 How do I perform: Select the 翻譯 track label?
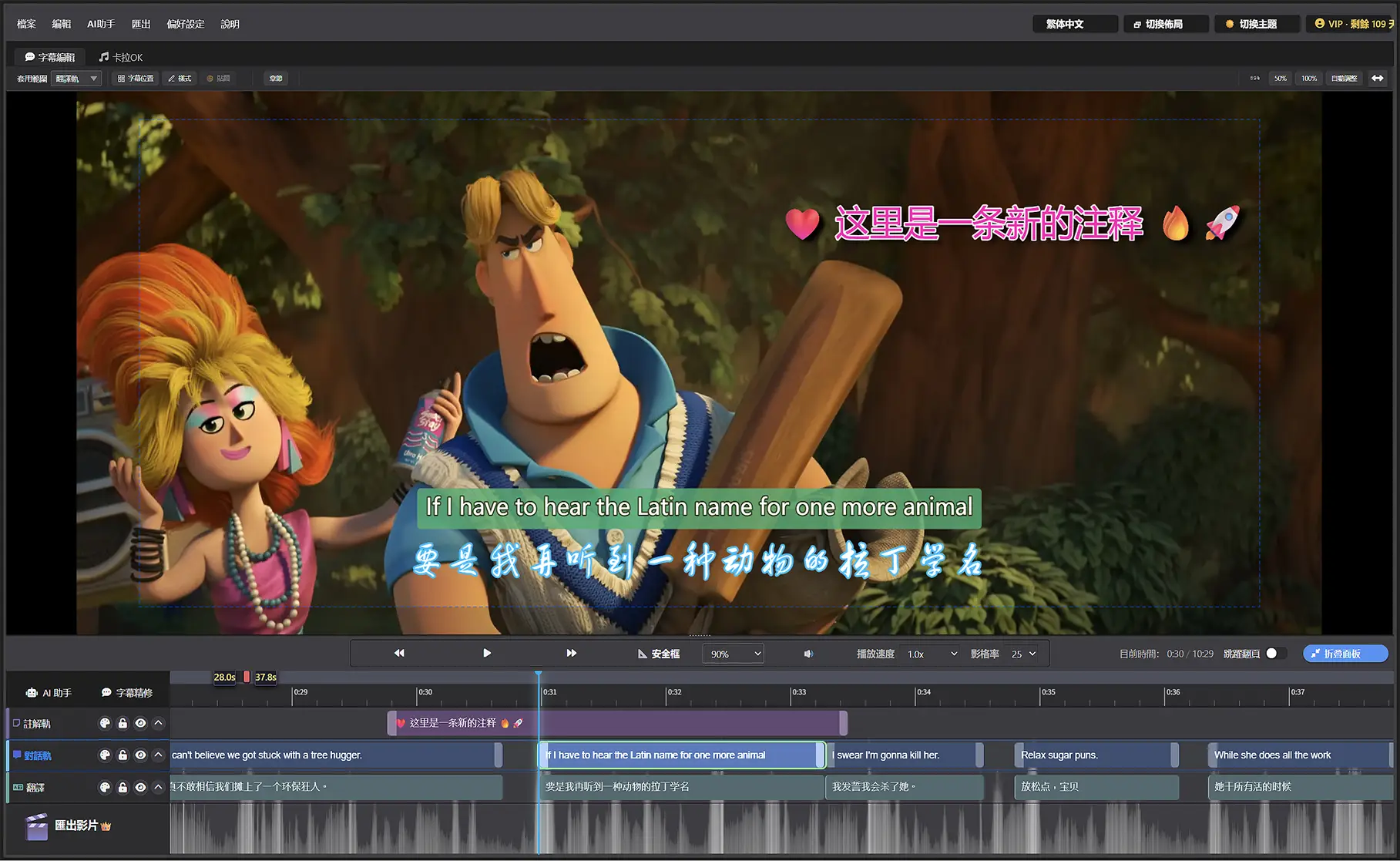(35, 788)
